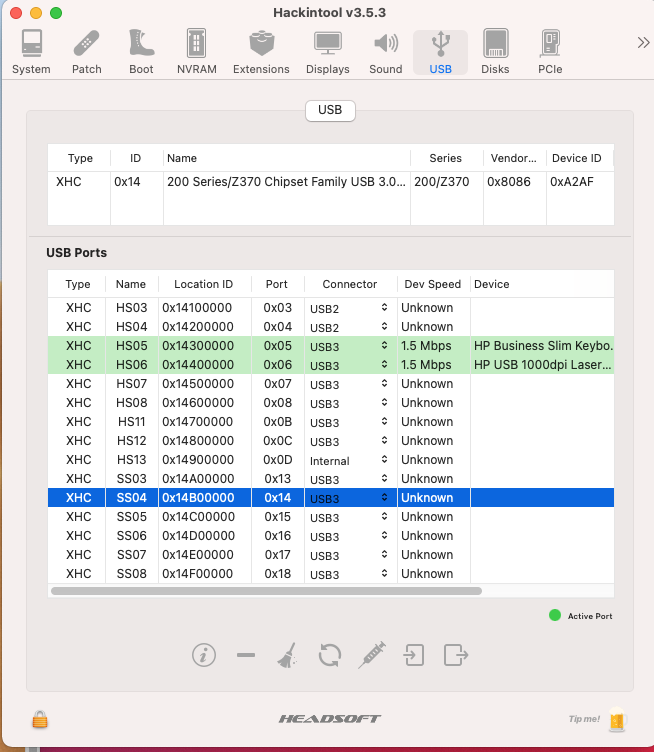Click the orange padlock icon
Image resolution: width=654 pixels, height=752 pixels.
tap(40, 719)
